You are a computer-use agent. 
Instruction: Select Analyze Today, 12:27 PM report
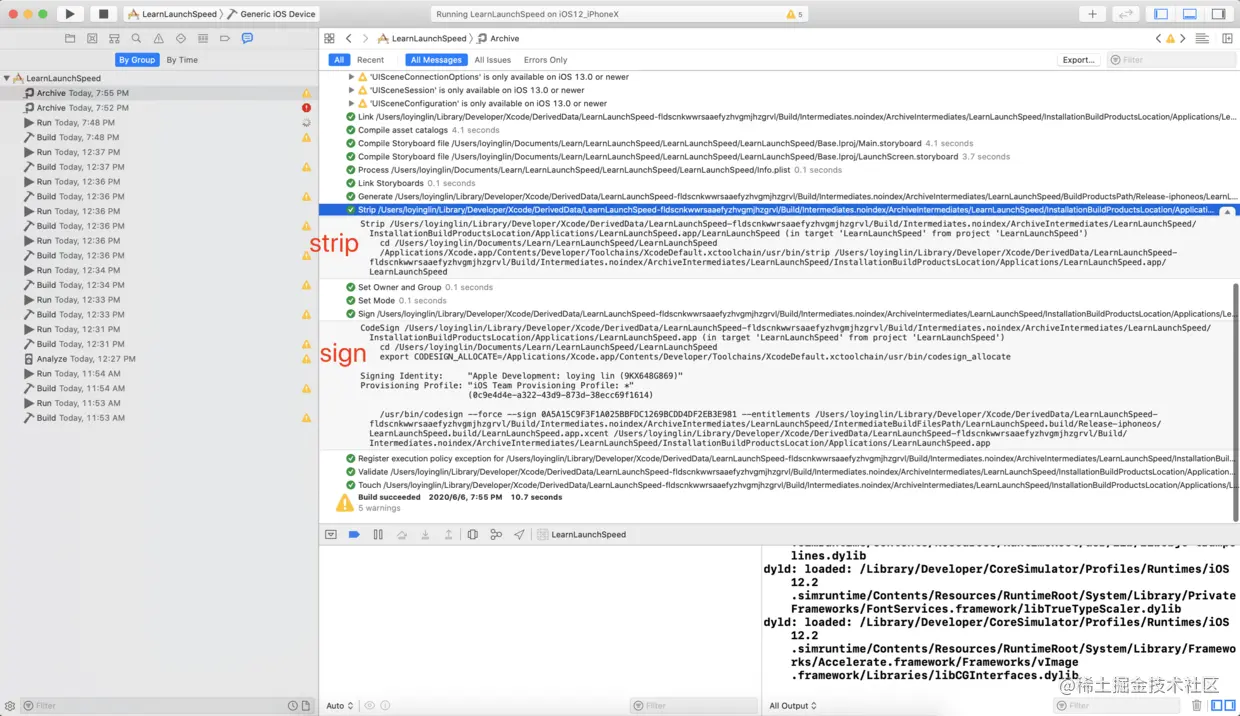160,359
